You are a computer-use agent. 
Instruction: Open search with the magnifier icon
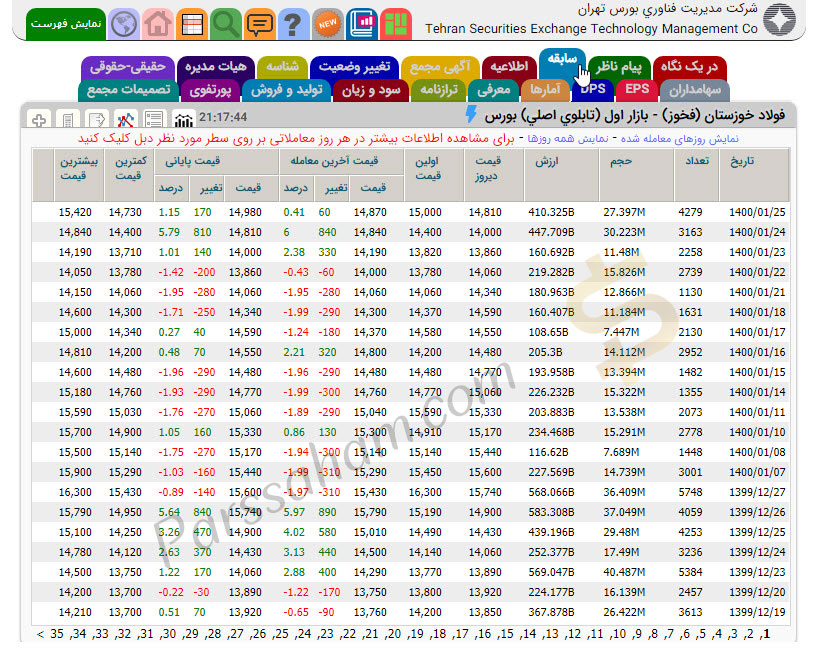(x=226, y=24)
